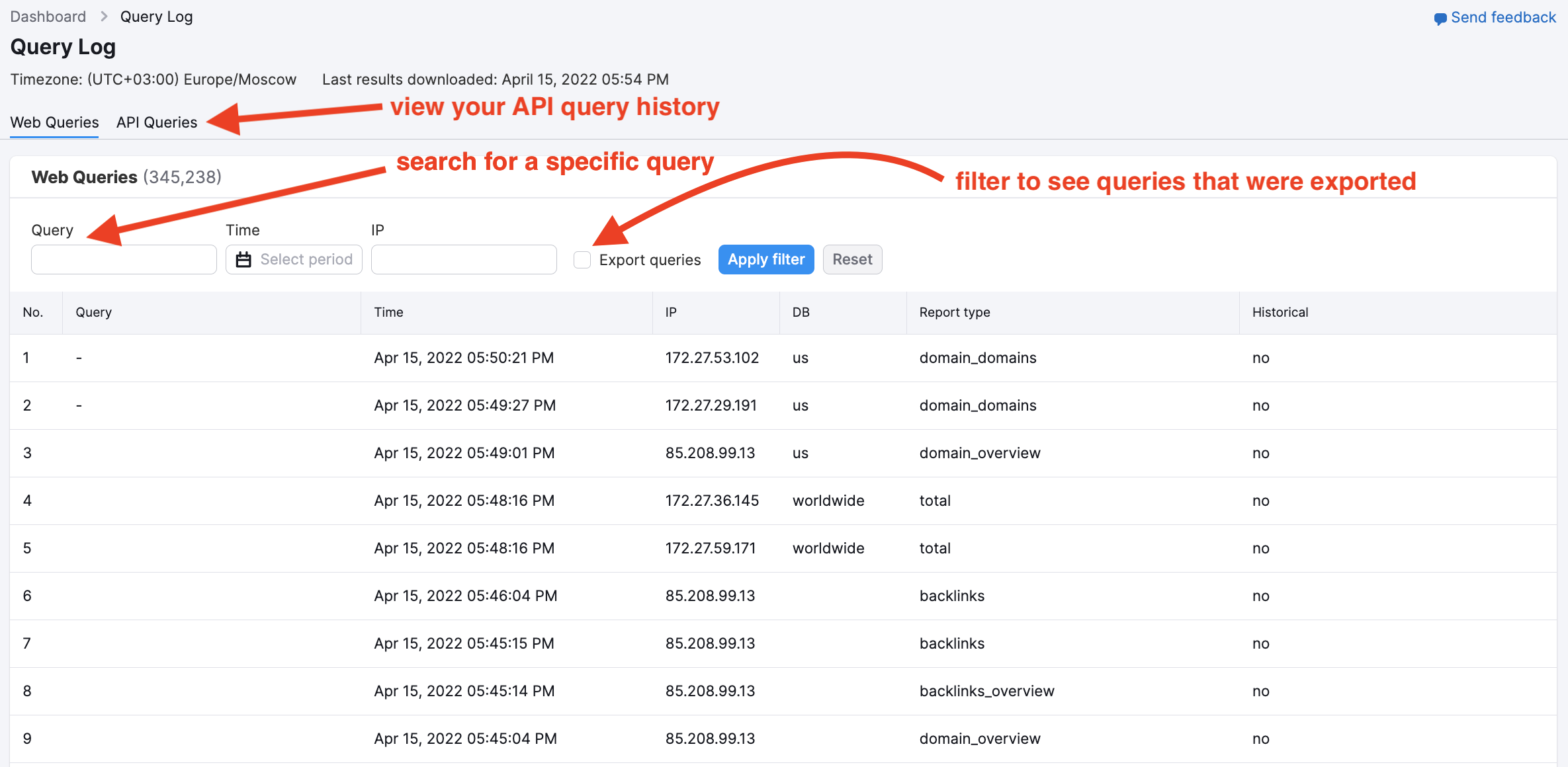Reset all filter fields

pos(852,259)
